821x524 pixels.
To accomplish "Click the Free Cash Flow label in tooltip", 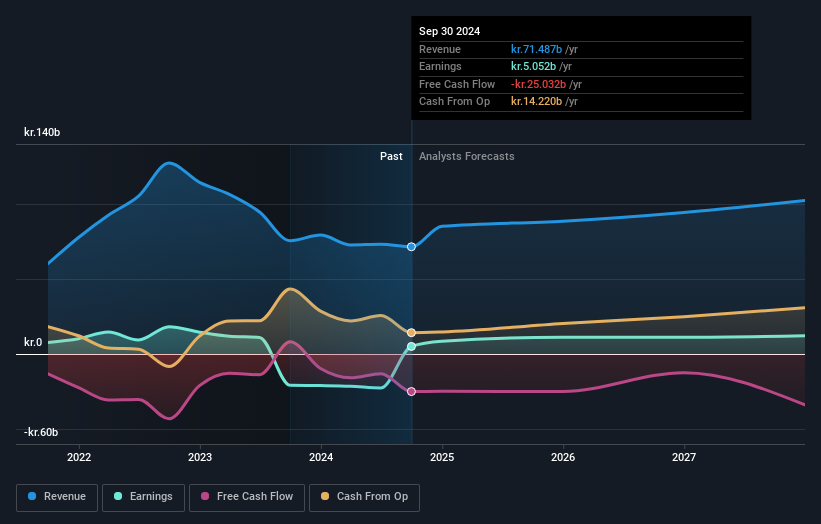I will 457,84.
